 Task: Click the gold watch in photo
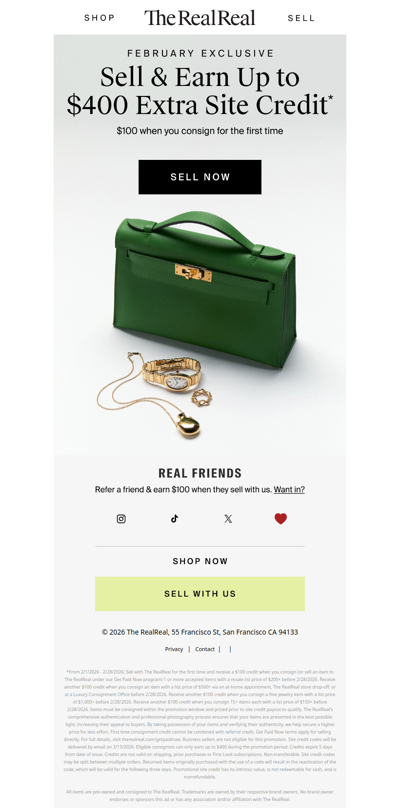[x=172, y=375]
